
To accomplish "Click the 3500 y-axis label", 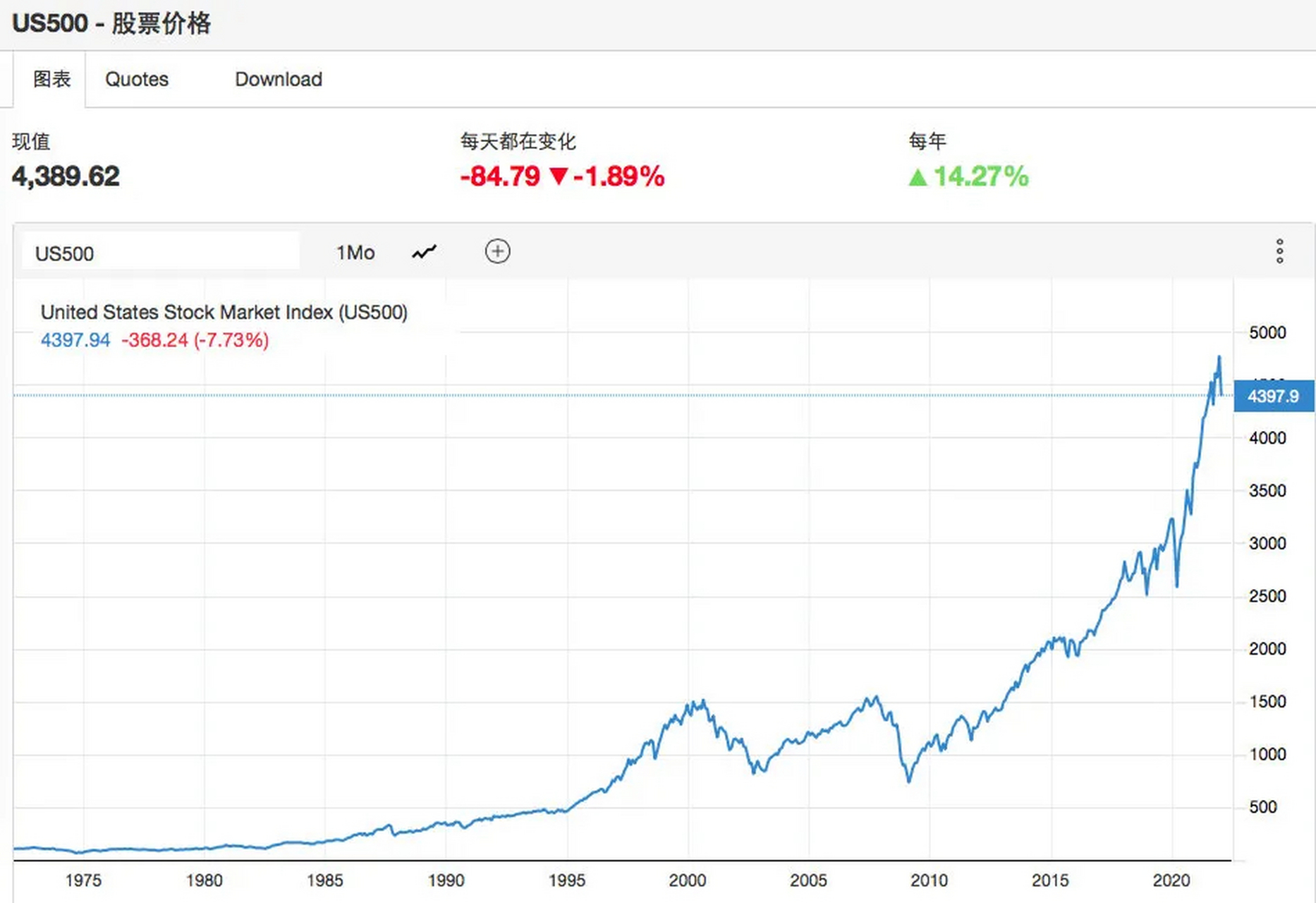I will point(1267,491).
